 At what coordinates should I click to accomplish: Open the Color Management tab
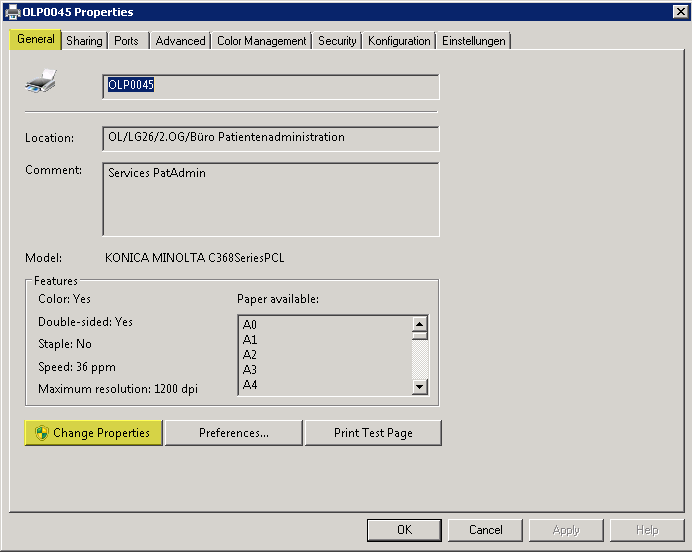coord(261,41)
